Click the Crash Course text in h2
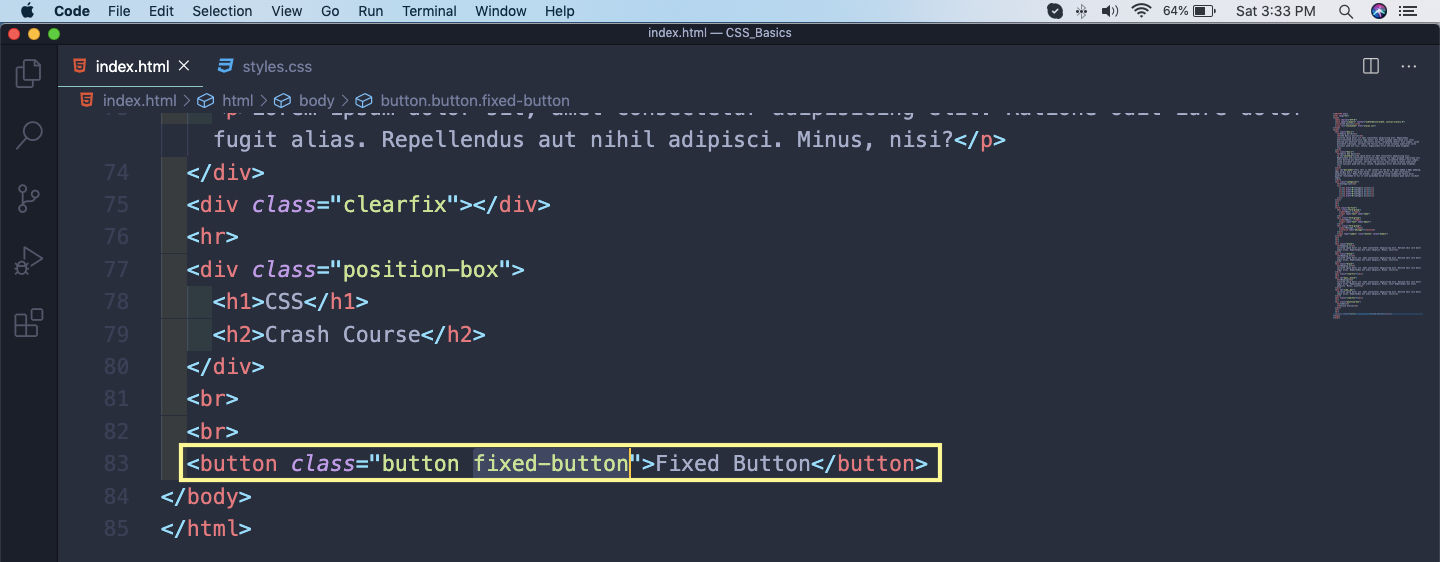The height and width of the screenshot is (562, 1440). (x=342, y=334)
